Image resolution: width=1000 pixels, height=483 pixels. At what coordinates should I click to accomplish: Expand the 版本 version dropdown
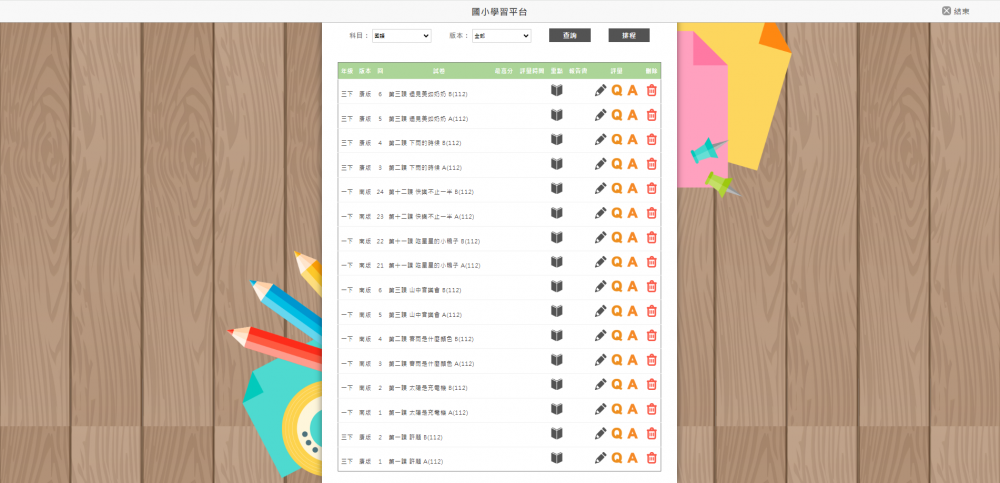501,36
